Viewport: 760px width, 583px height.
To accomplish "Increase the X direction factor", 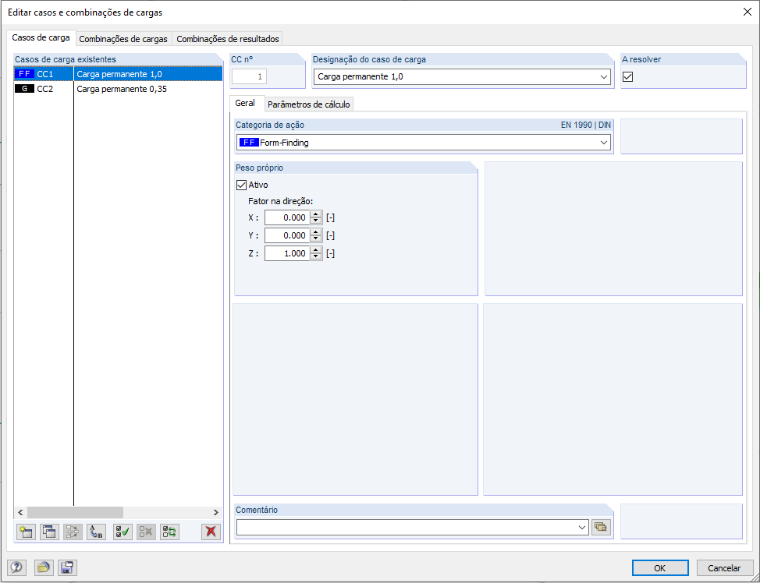I will (316, 214).
